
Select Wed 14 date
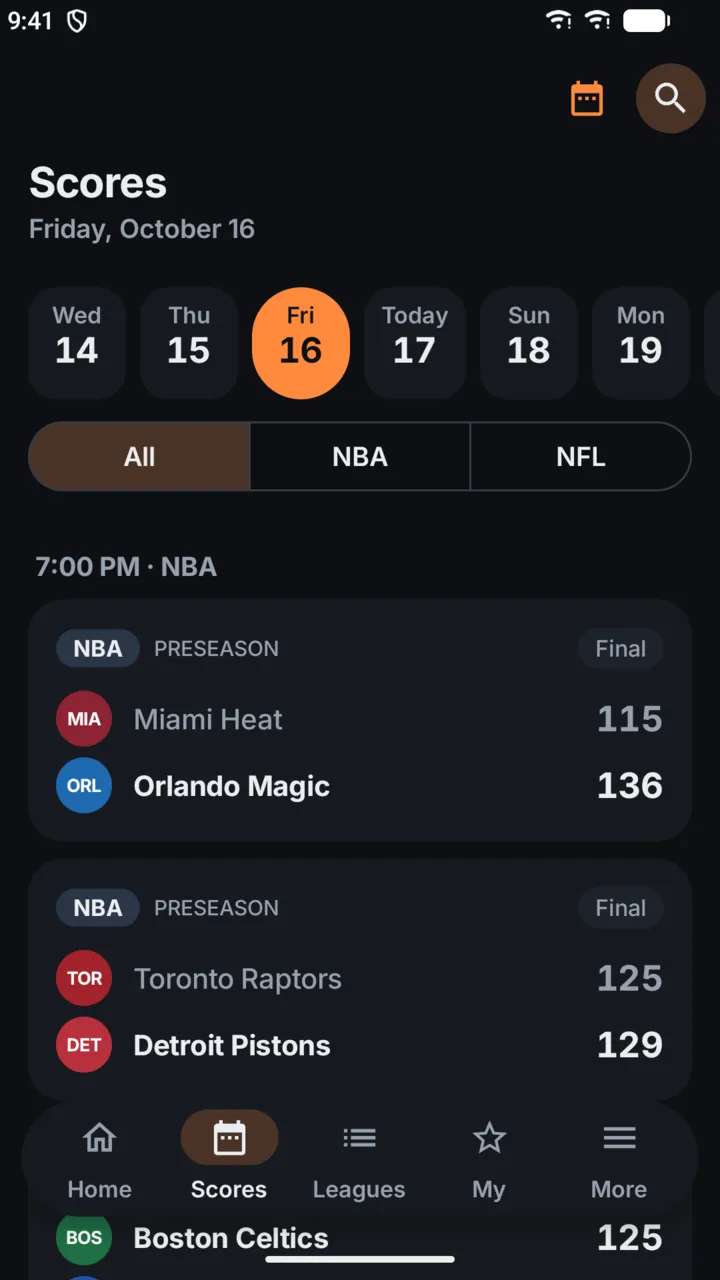[x=77, y=343]
